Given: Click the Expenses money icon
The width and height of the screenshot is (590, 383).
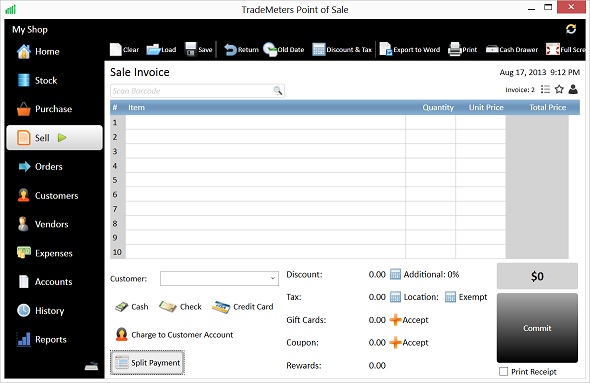Looking at the screenshot, I should (x=24, y=252).
